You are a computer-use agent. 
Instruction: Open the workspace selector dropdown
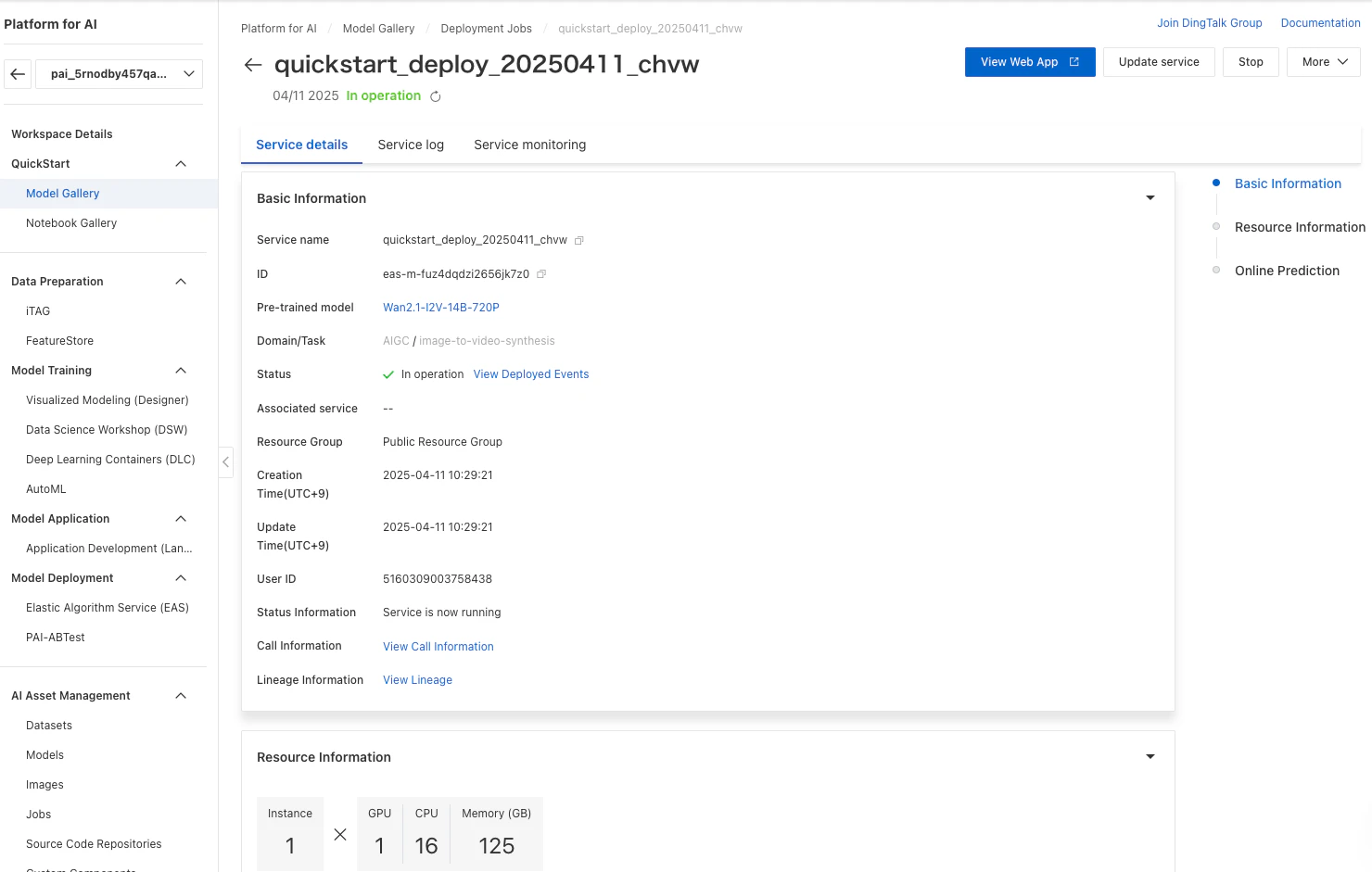[119, 74]
